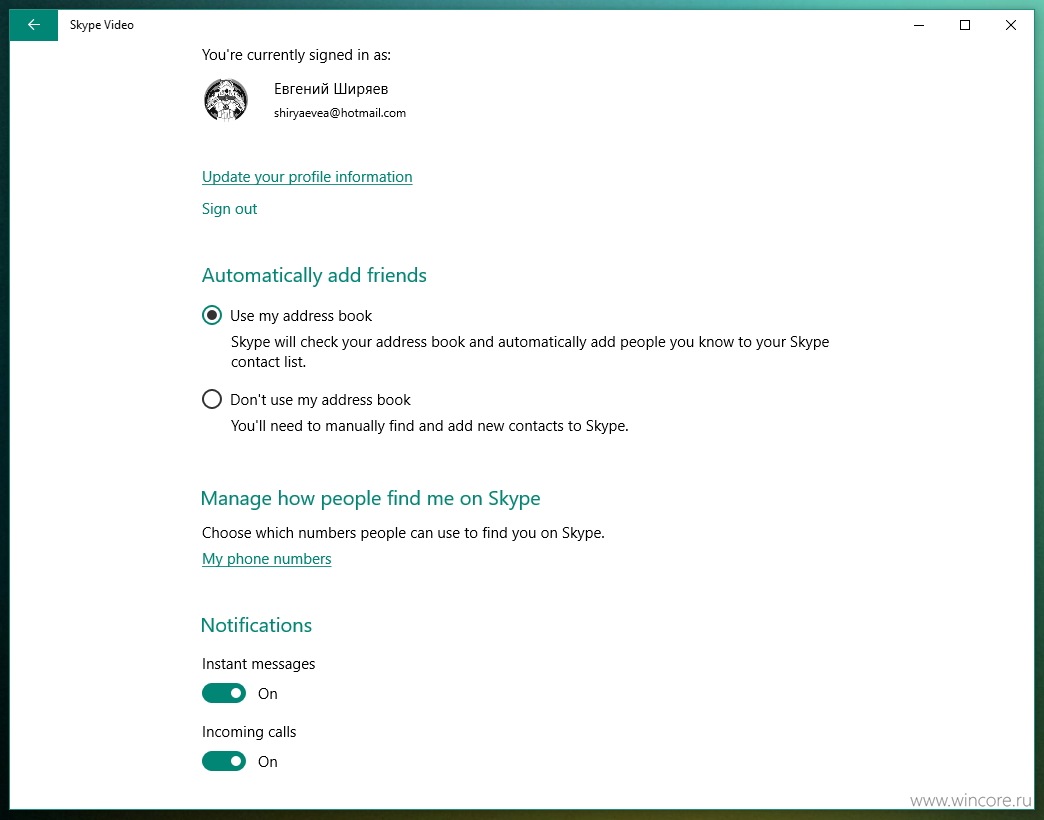Screen dimensions: 1044x820
Task: Open My phone numbers link
Action: pyautogui.click(x=266, y=559)
